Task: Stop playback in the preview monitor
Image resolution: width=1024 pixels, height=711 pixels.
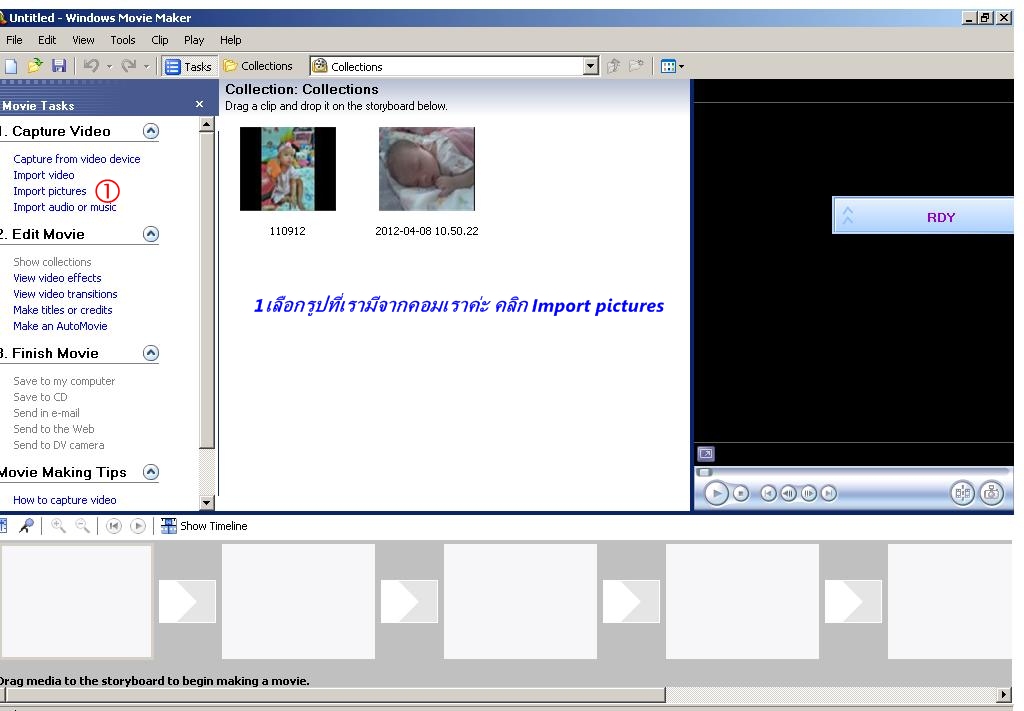Action: tap(741, 494)
